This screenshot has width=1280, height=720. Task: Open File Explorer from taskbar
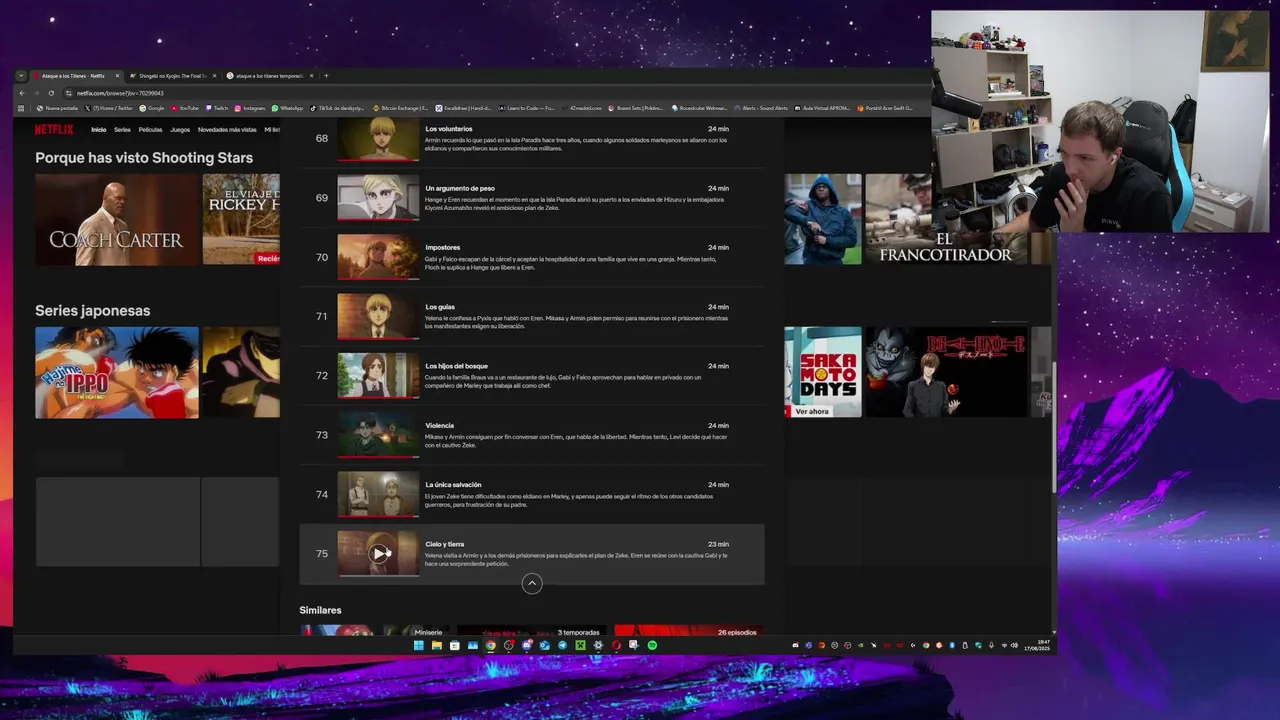[437, 645]
